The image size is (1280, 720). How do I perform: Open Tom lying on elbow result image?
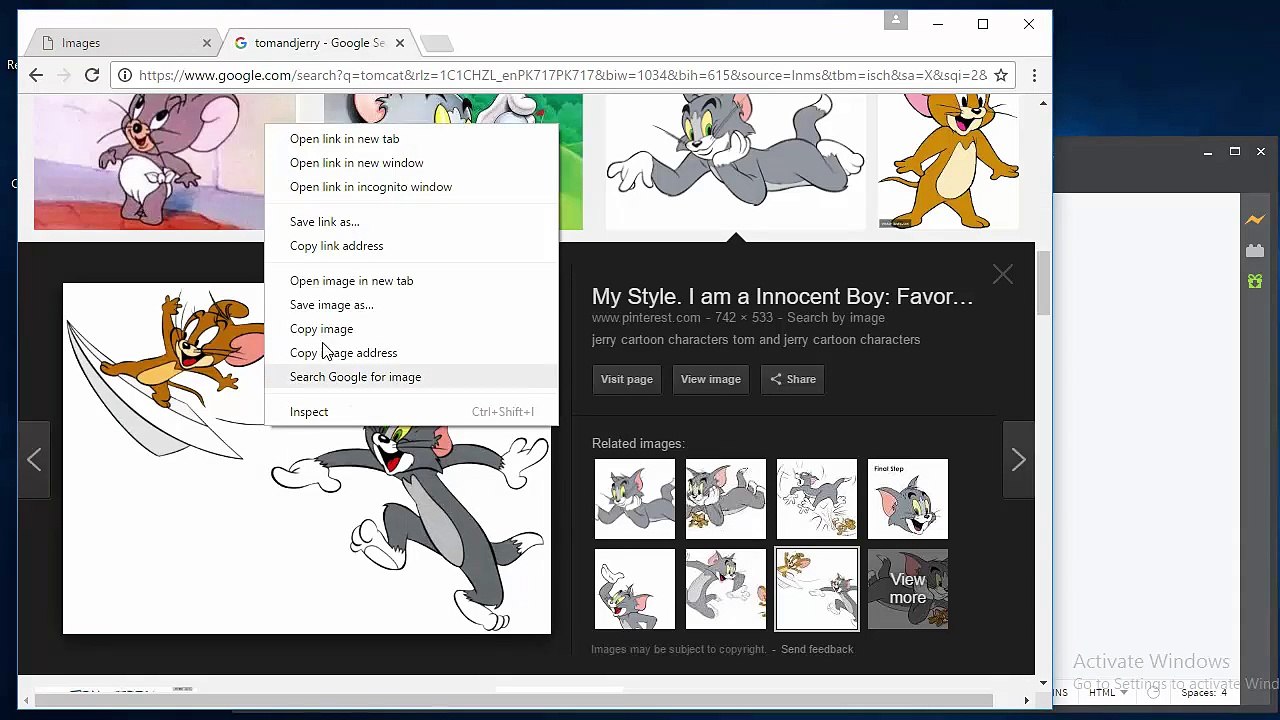click(x=736, y=162)
